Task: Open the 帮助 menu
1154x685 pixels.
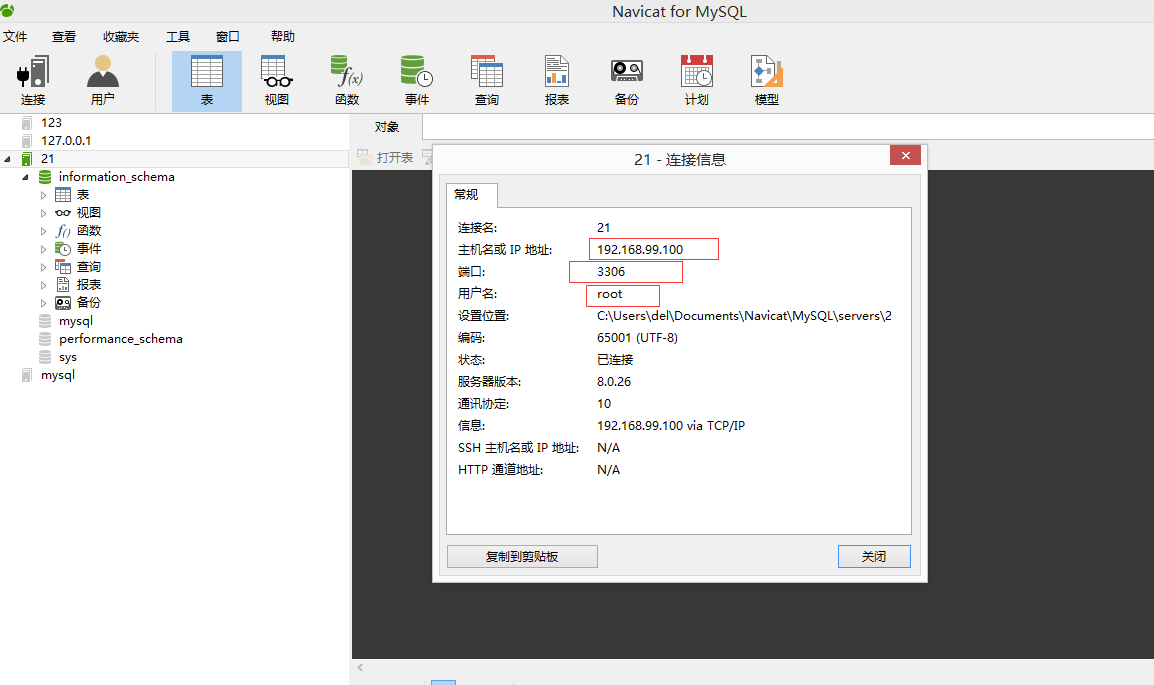Action: click(283, 37)
